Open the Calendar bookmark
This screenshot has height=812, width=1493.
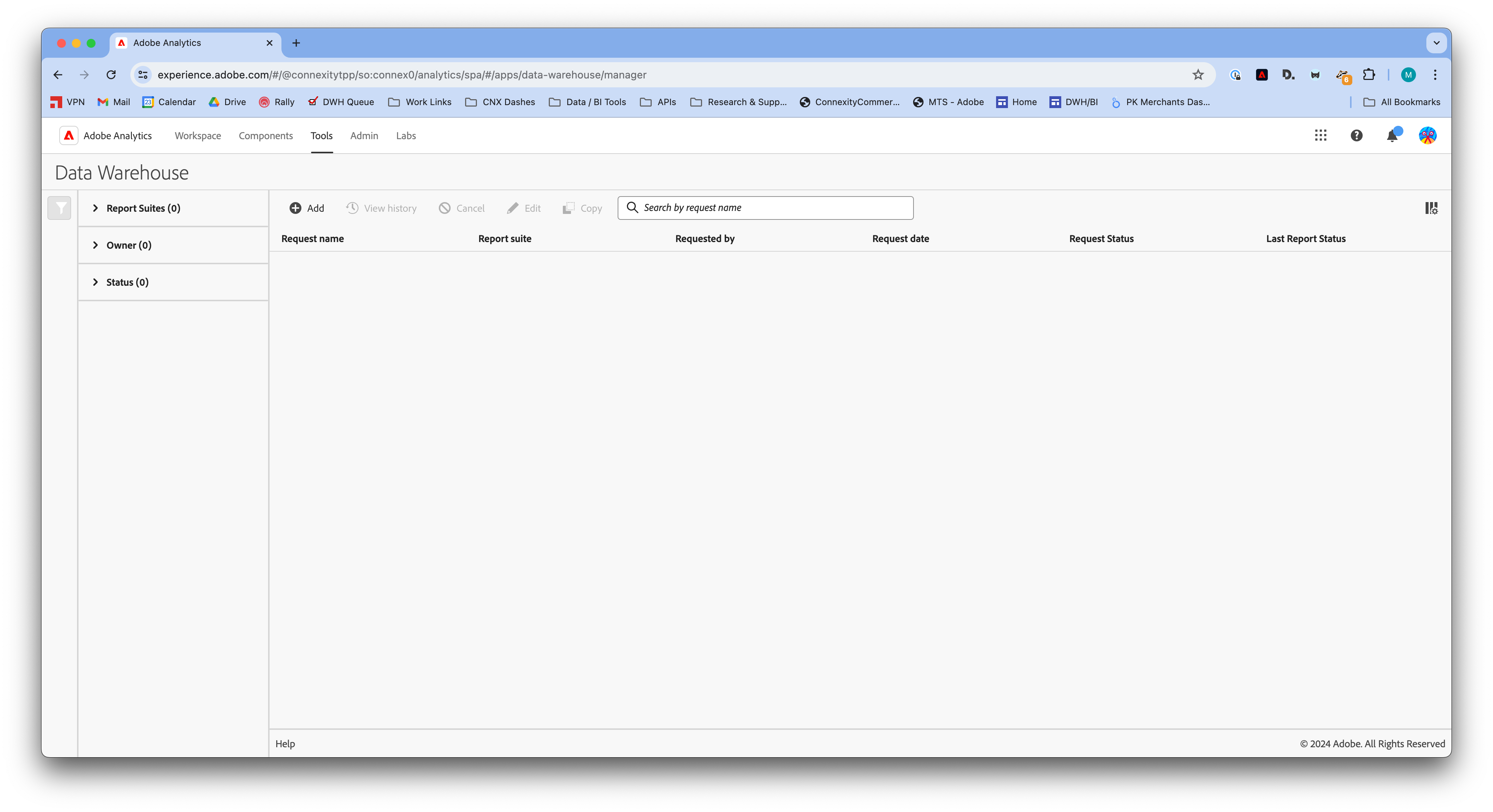(x=169, y=102)
